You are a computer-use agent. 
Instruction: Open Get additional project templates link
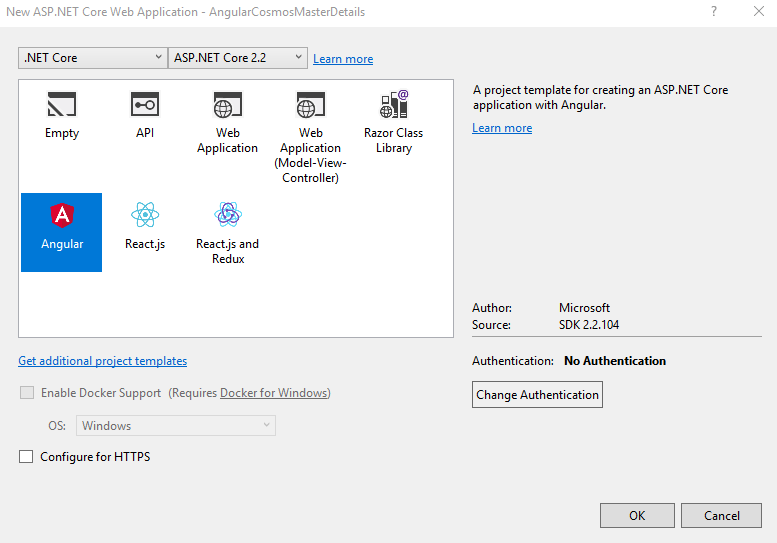click(x=102, y=361)
